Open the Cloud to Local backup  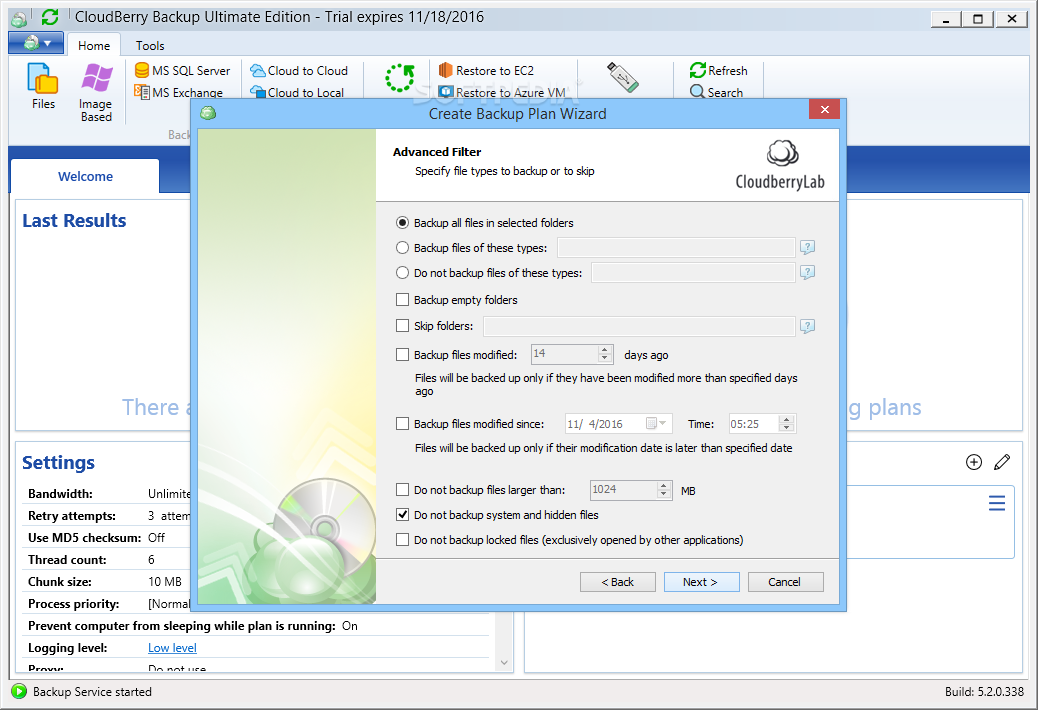pos(297,93)
